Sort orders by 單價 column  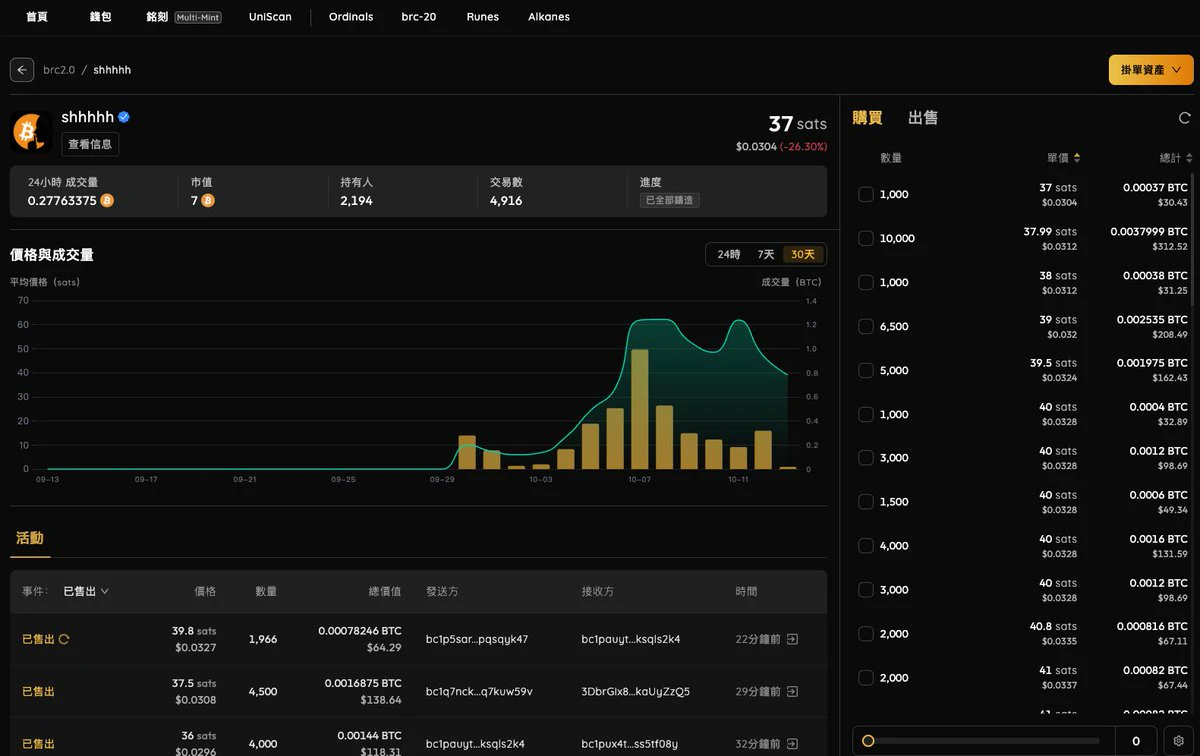1063,158
